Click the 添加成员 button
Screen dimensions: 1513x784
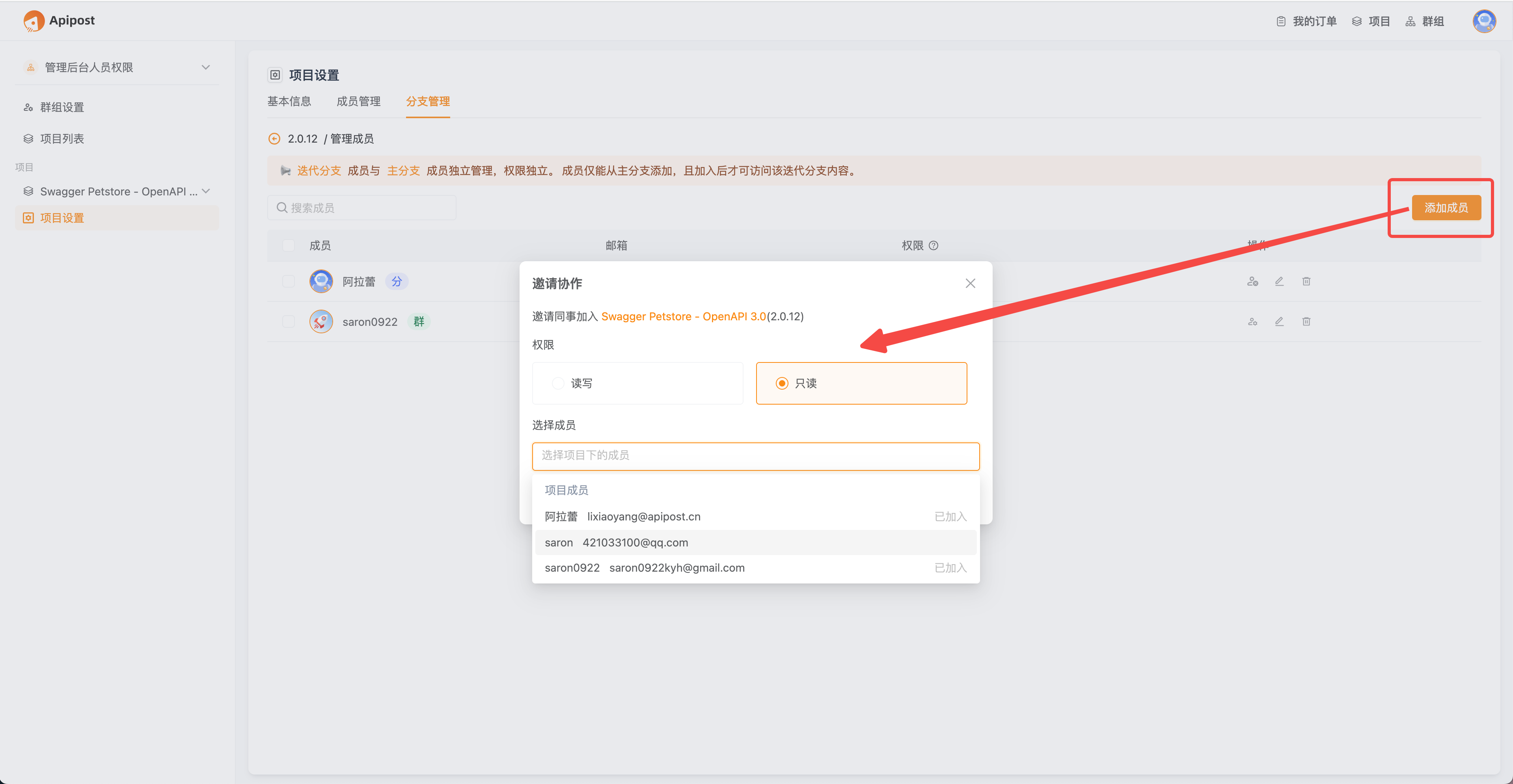[x=1446, y=208]
